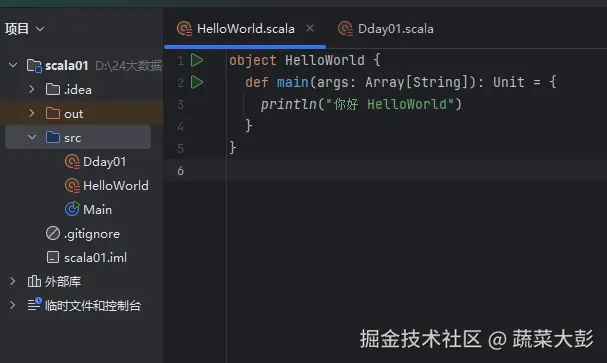
Task: Click the HelloWorld Scala object icon
Action: [x=72, y=185]
